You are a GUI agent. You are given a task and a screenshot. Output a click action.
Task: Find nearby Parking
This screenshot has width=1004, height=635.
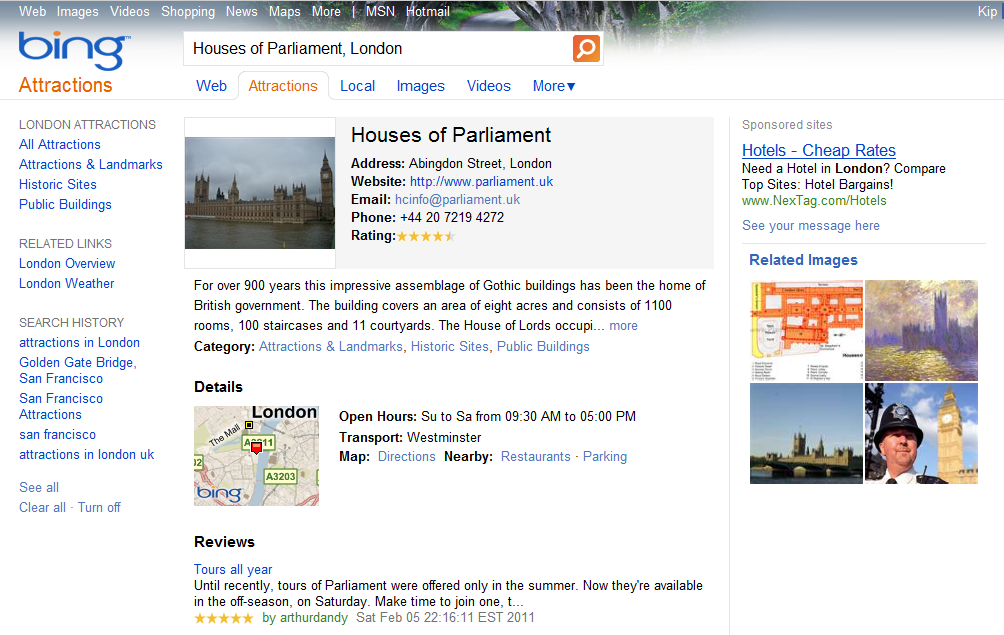pos(604,457)
